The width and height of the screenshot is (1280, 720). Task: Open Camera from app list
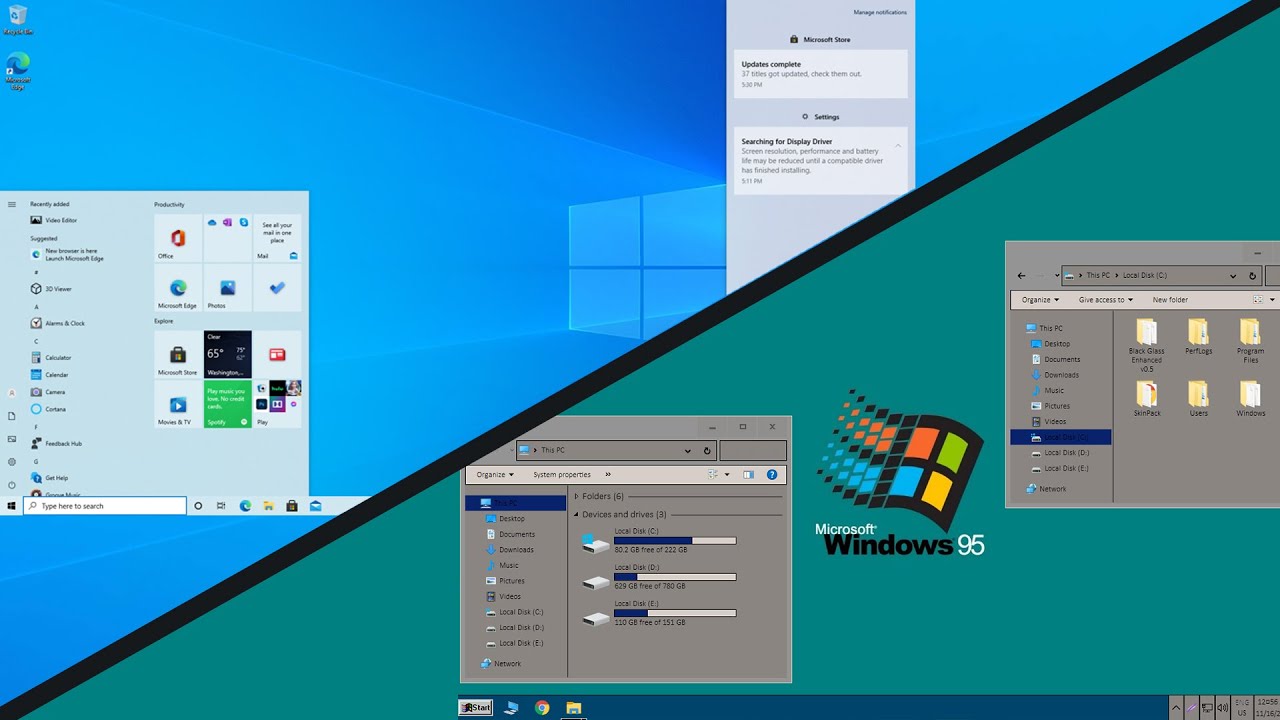click(x=48, y=392)
